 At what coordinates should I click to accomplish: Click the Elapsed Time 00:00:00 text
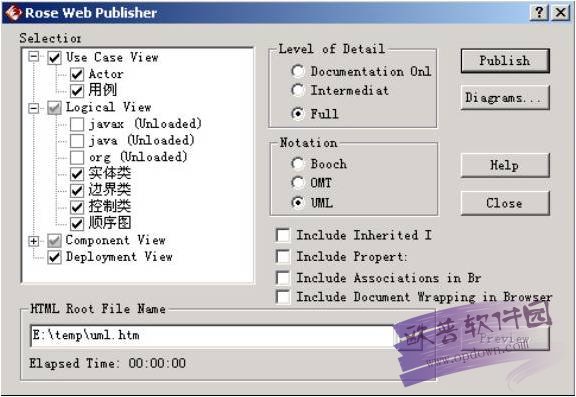point(108,364)
